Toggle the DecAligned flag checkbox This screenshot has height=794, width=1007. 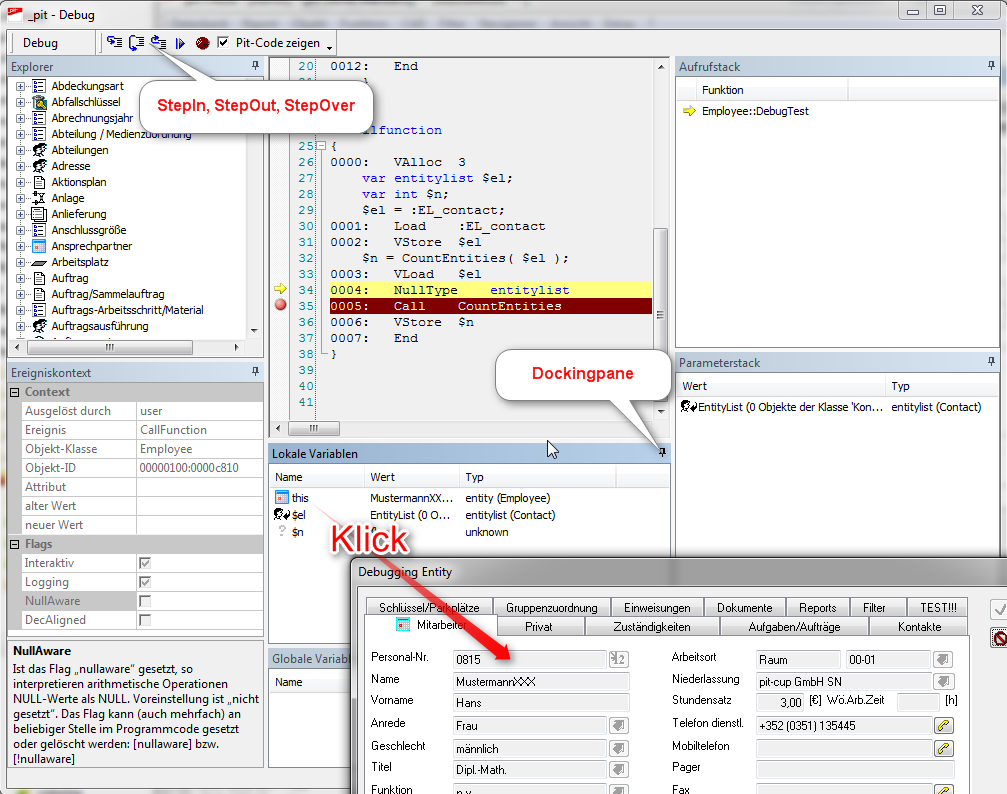point(145,620)
